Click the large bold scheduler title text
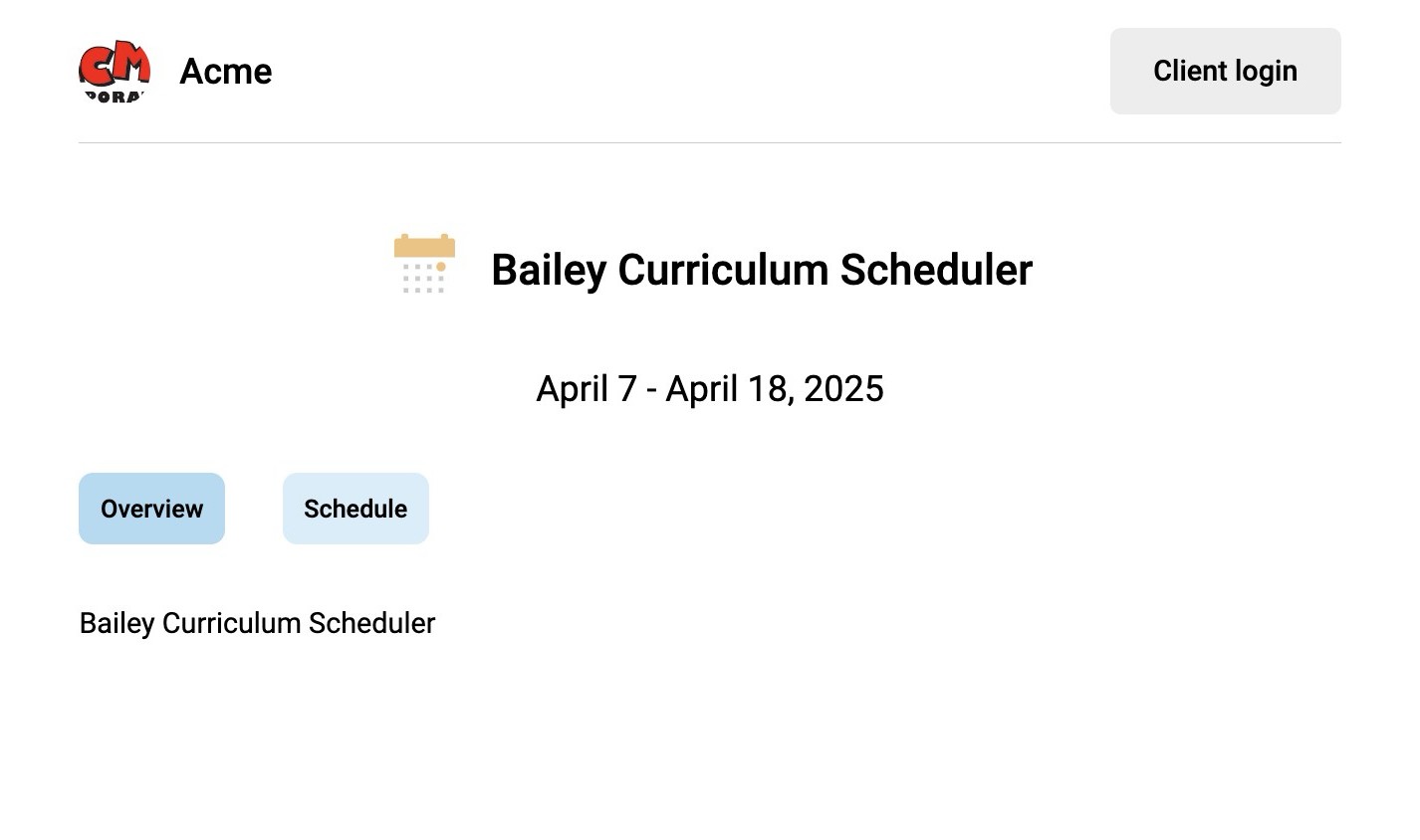 coord(762,270)
